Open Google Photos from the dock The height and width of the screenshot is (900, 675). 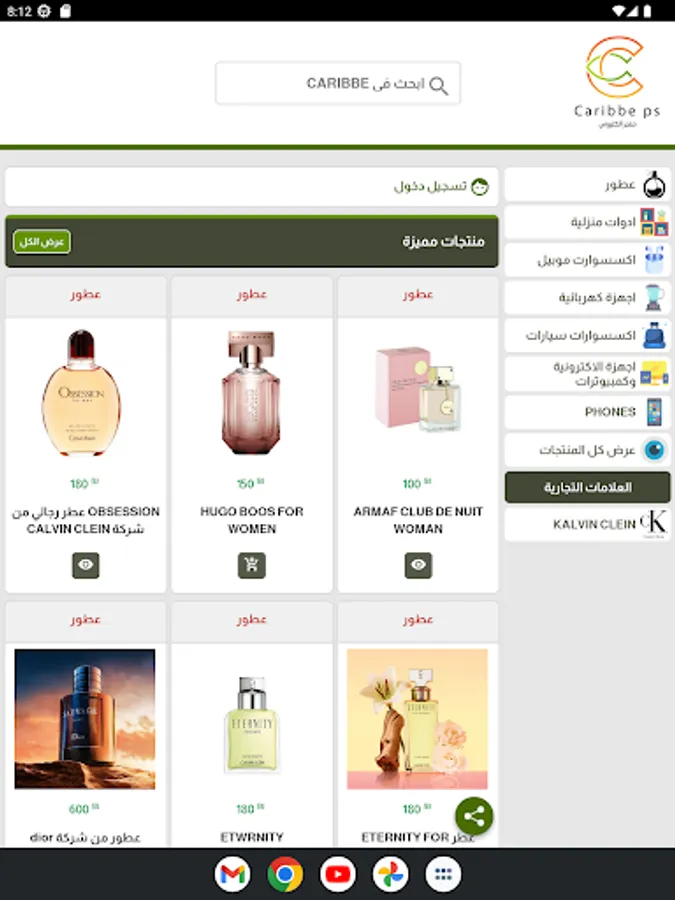point(390,874)
